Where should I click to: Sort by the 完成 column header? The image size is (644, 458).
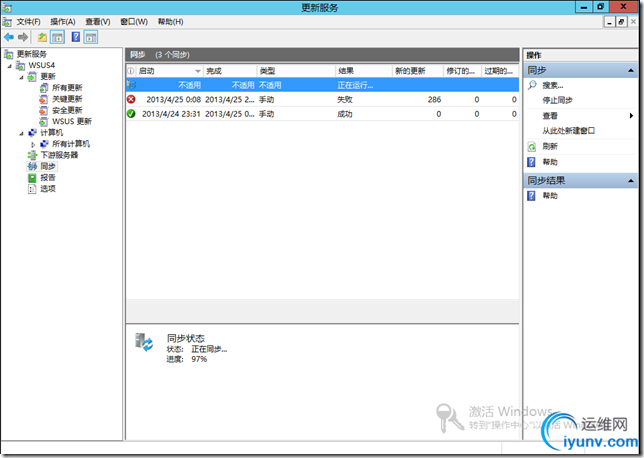click(230, 71)
